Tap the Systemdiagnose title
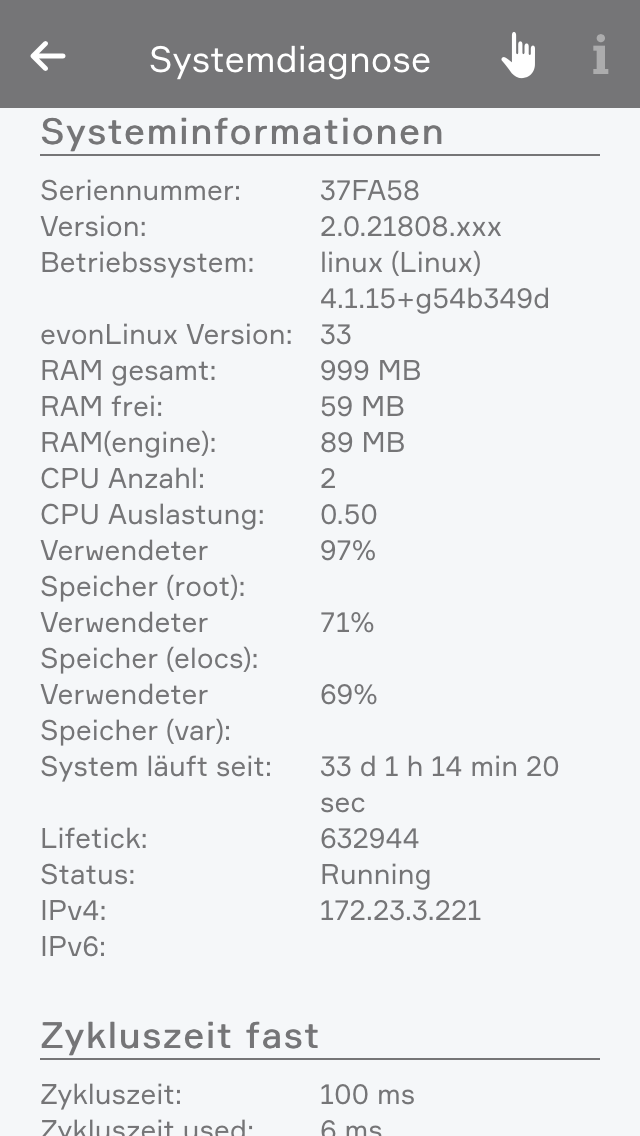Screen dimensions: 640x1136 click(290, 60)
